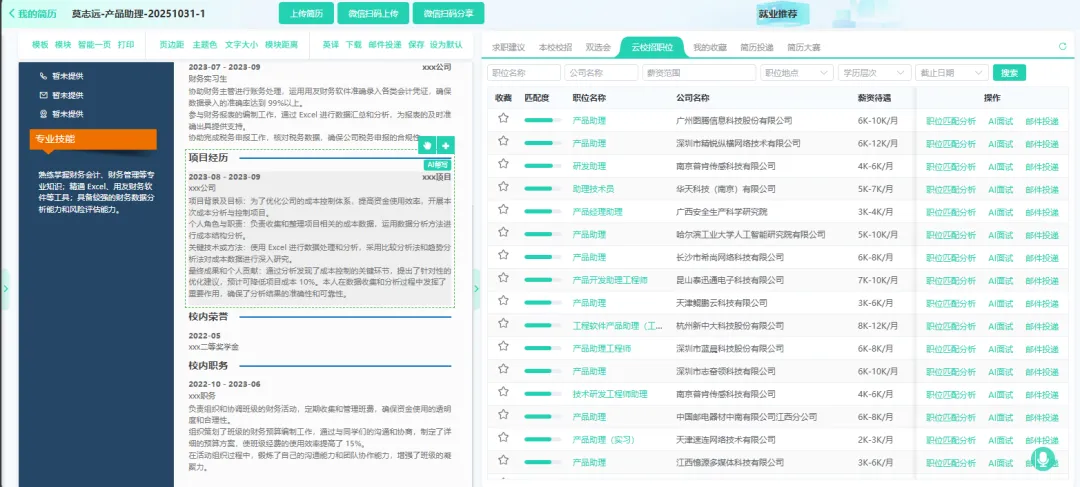
Task: Open the 文字大小 font size options
Action: coord(241,44)
